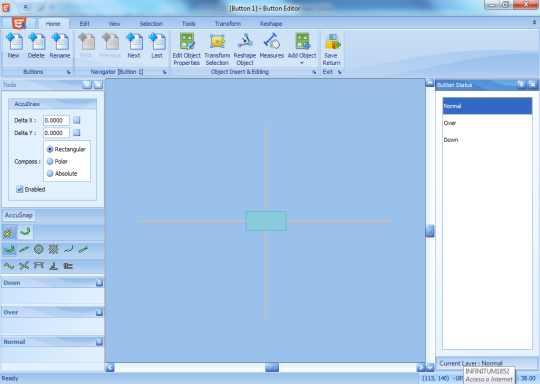Select midpoint snap line icon

[24, 249]
